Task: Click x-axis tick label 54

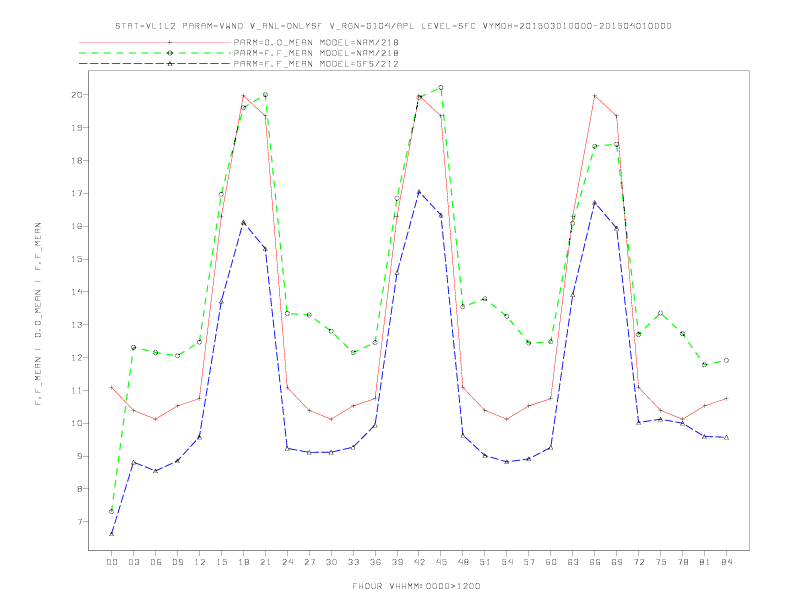Action: coord(507,562)
